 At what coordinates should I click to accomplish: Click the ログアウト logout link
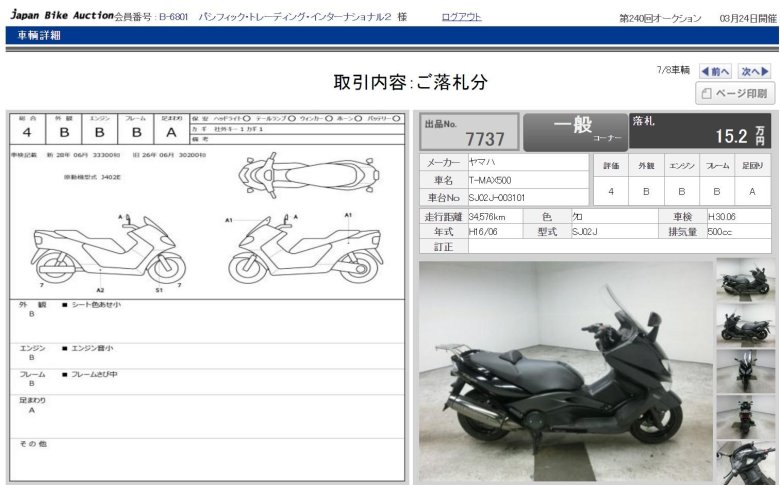[x=461, y=17]
